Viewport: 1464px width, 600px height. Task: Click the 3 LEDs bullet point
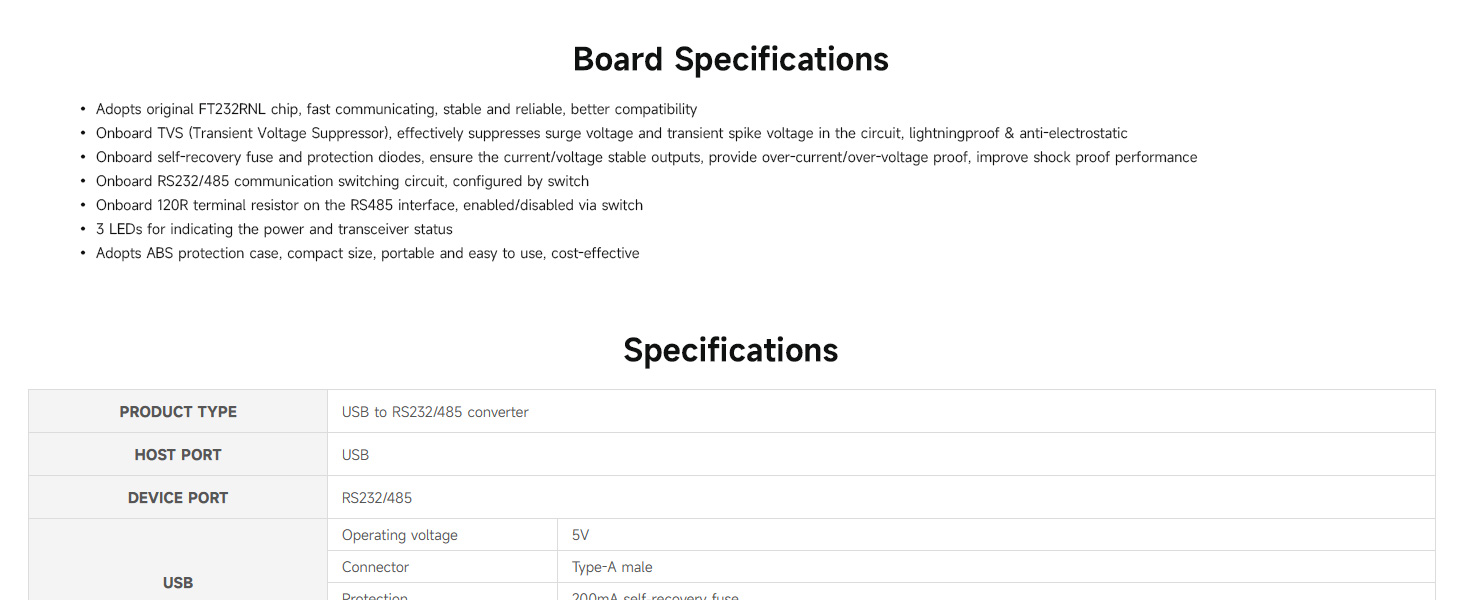pyautogui.click(x=274, y=229)
